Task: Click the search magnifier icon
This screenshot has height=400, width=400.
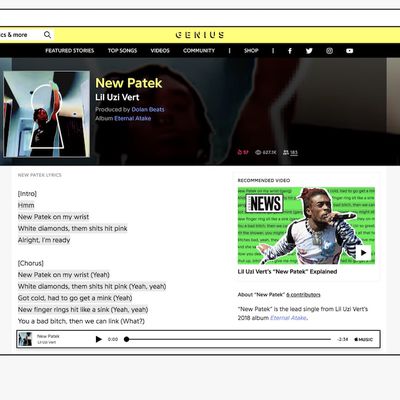Action: tap(48, 35)
